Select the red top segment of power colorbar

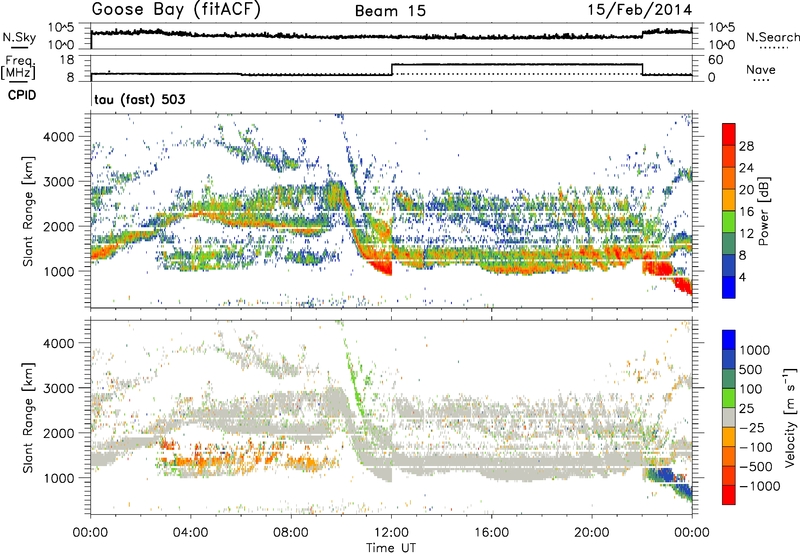(x=729, y=134)
